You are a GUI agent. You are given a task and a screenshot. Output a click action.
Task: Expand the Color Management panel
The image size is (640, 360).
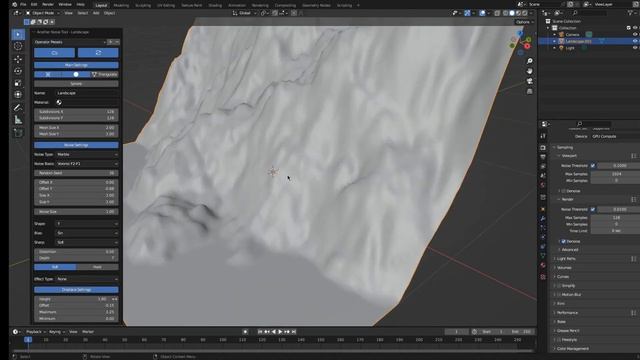(x=573, y=349)
